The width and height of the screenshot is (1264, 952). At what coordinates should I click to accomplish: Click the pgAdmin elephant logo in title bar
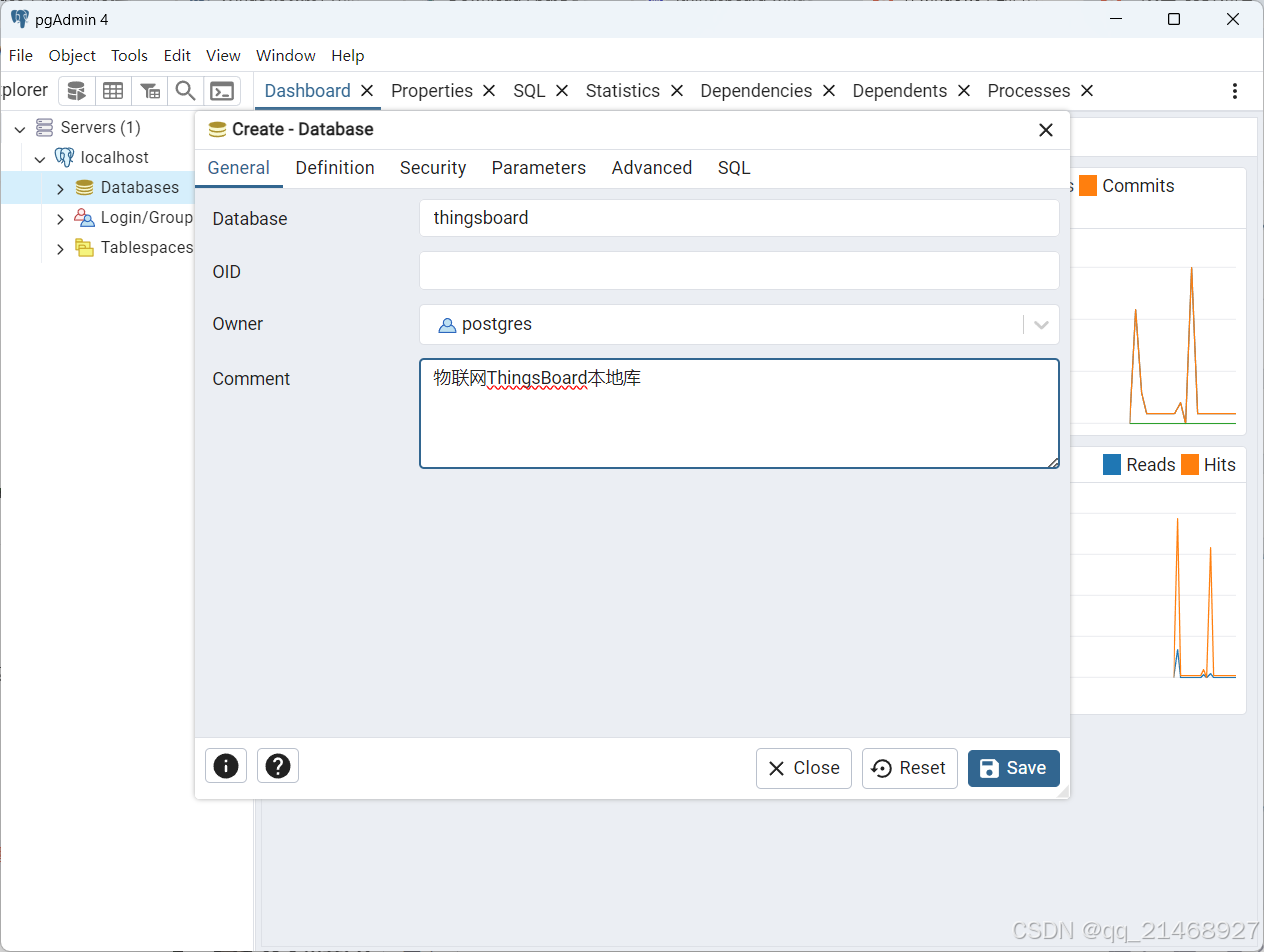click(x=20, y=19)
